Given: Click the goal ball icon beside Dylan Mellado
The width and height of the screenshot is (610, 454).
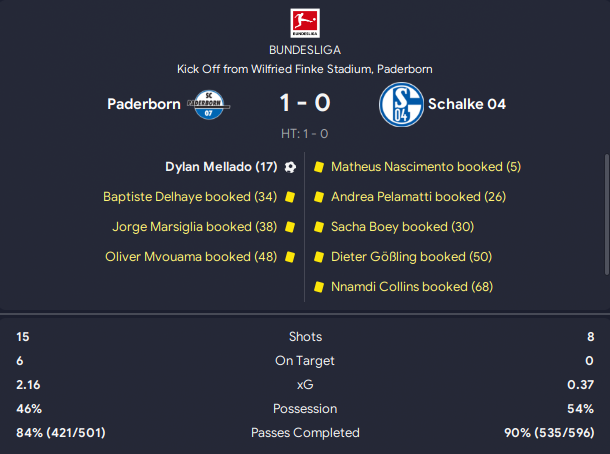Looking at the screenshot, I should 290,167.
